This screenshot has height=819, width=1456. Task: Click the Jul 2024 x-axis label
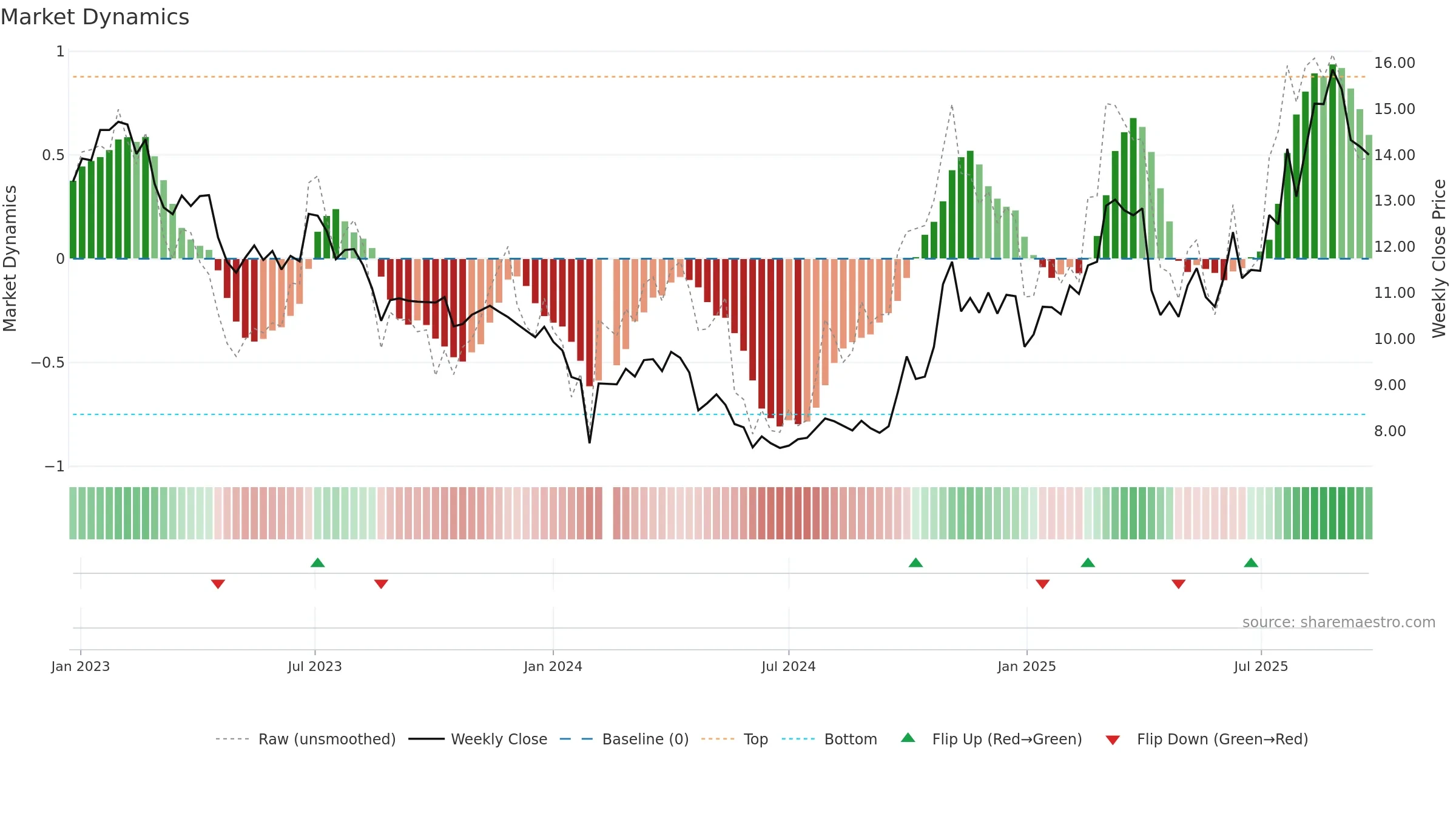point(789,666)
